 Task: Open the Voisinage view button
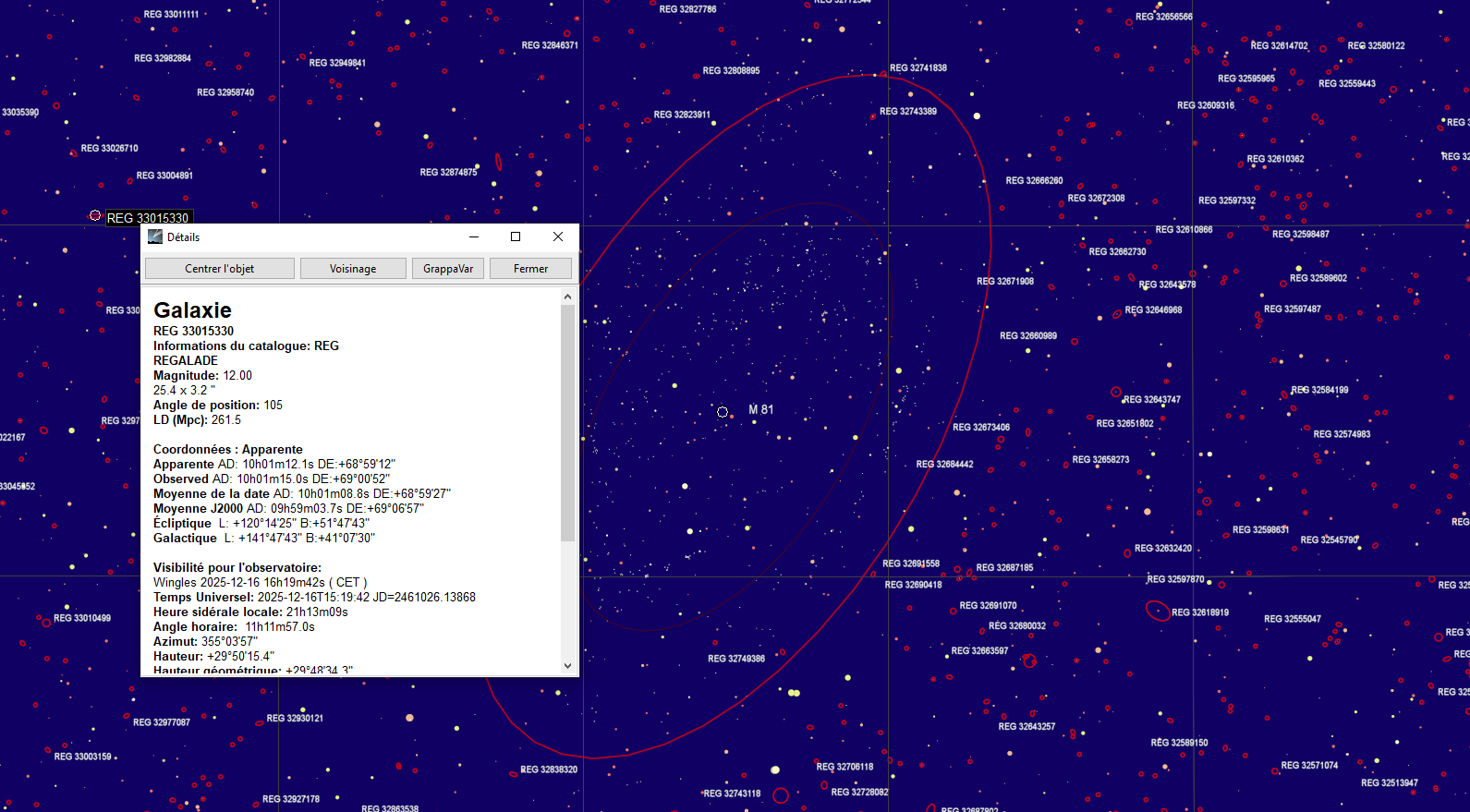(353, 269)
